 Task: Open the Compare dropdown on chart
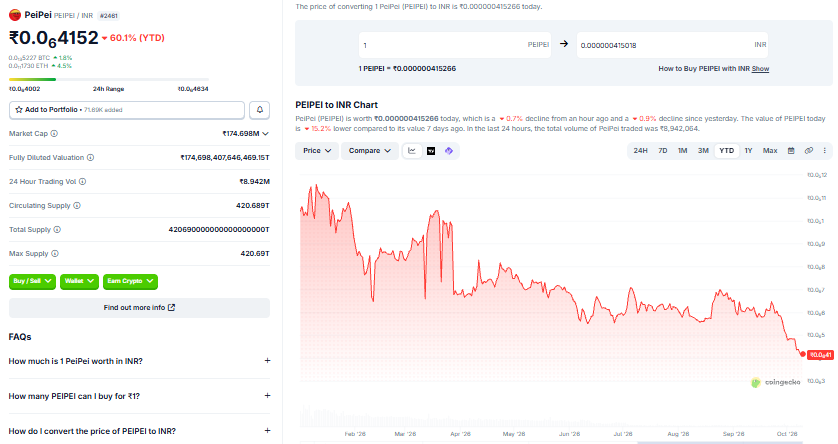pyautogui.click(x=370, y=151)
